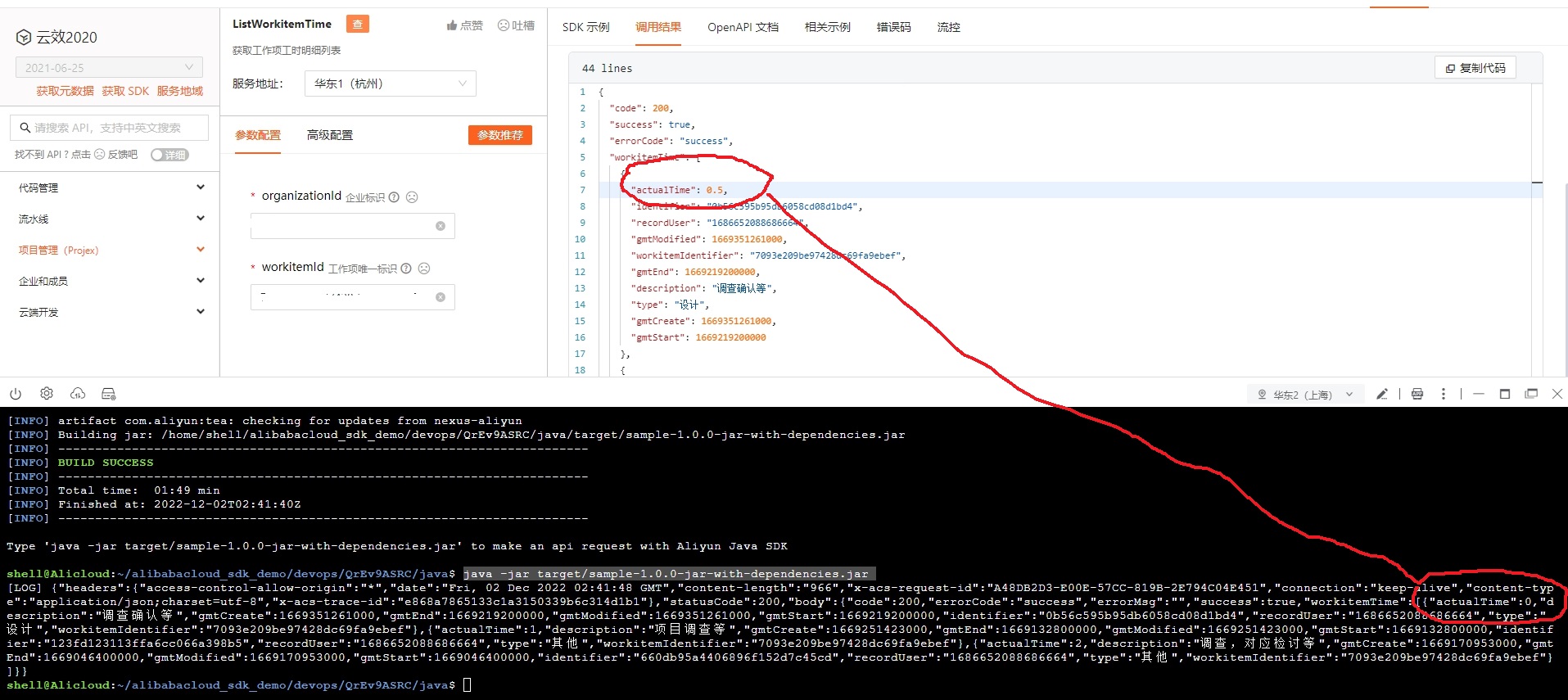Image resolution: width=1568 pixels, height=700 pixels.
Task: Focus the organizationId input field
Action: click(x=353, y=226)
